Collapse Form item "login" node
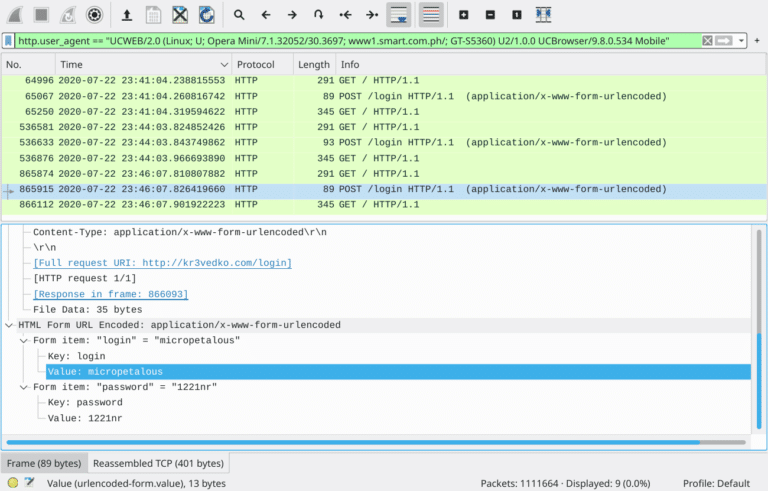Viewport: 768px width, 491px height. [24, 341]
